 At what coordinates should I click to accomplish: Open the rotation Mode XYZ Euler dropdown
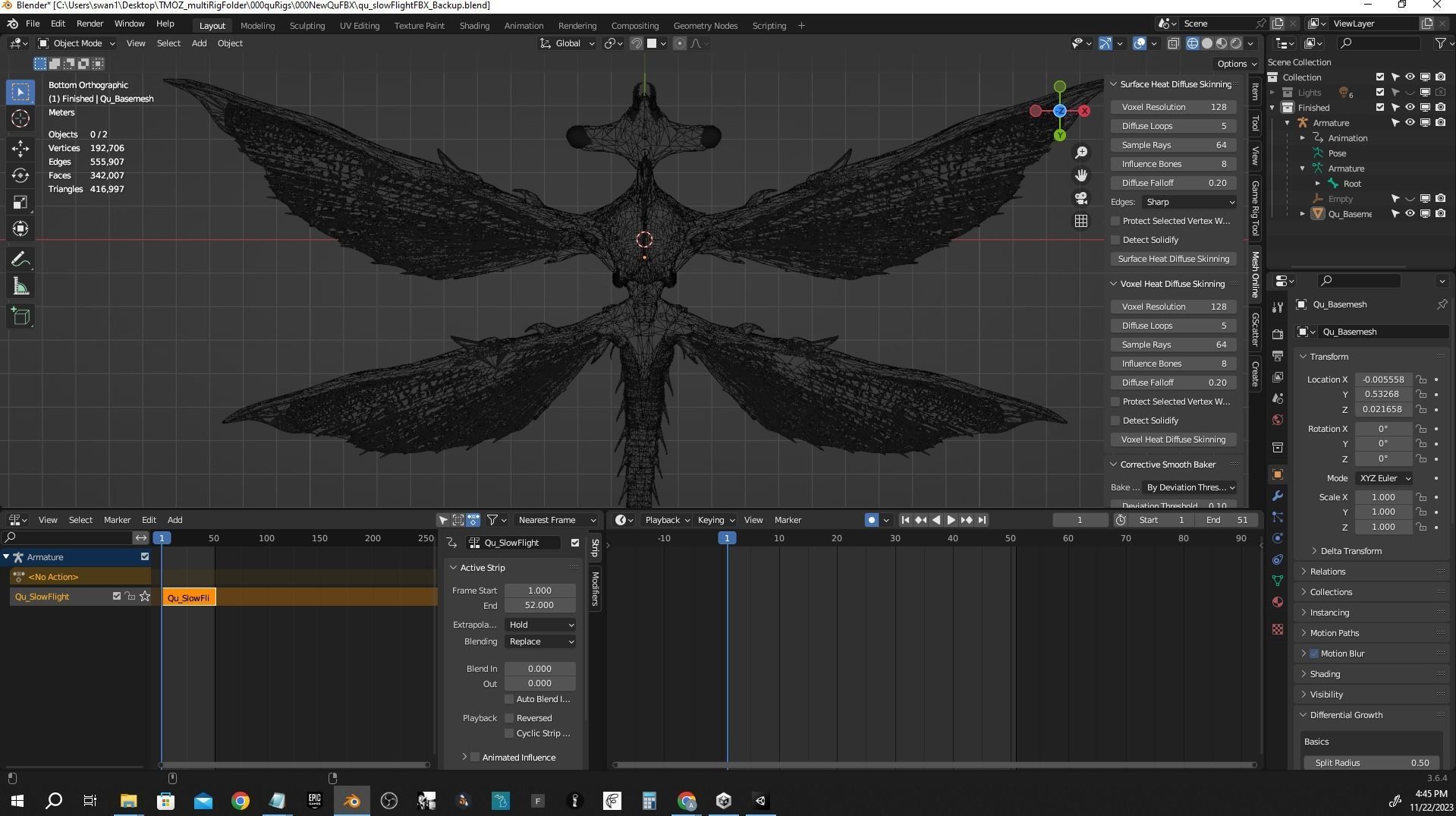pos(1385,478)
